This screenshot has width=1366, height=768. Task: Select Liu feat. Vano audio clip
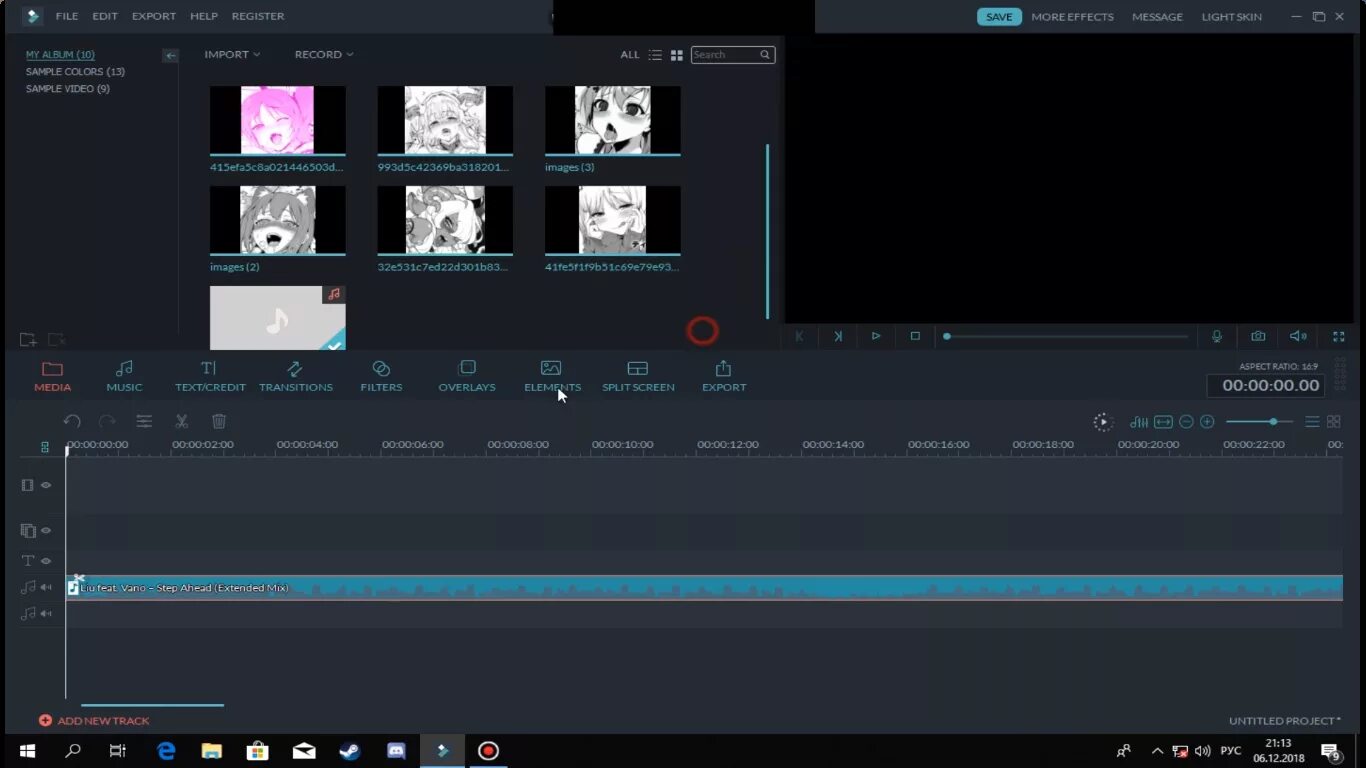tap(704, 588)
